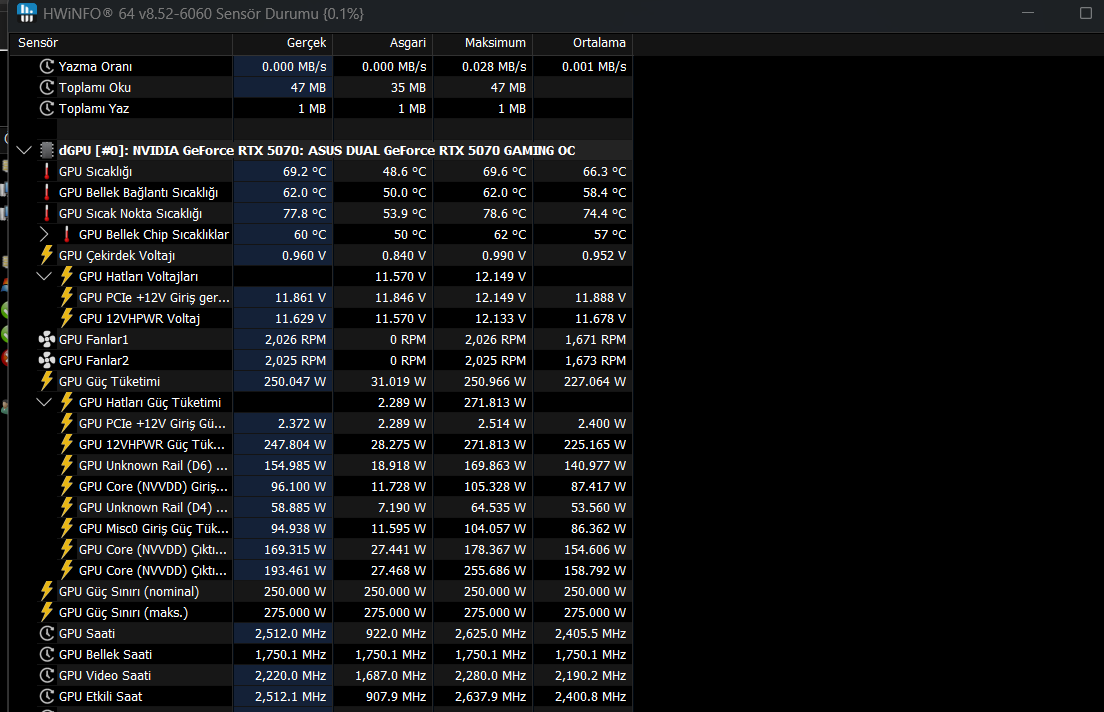The image size is (1104, 712).
Task: Click lightning icon of GPU 12VHPWR Güç Tük... row
Action: point(67,444)
